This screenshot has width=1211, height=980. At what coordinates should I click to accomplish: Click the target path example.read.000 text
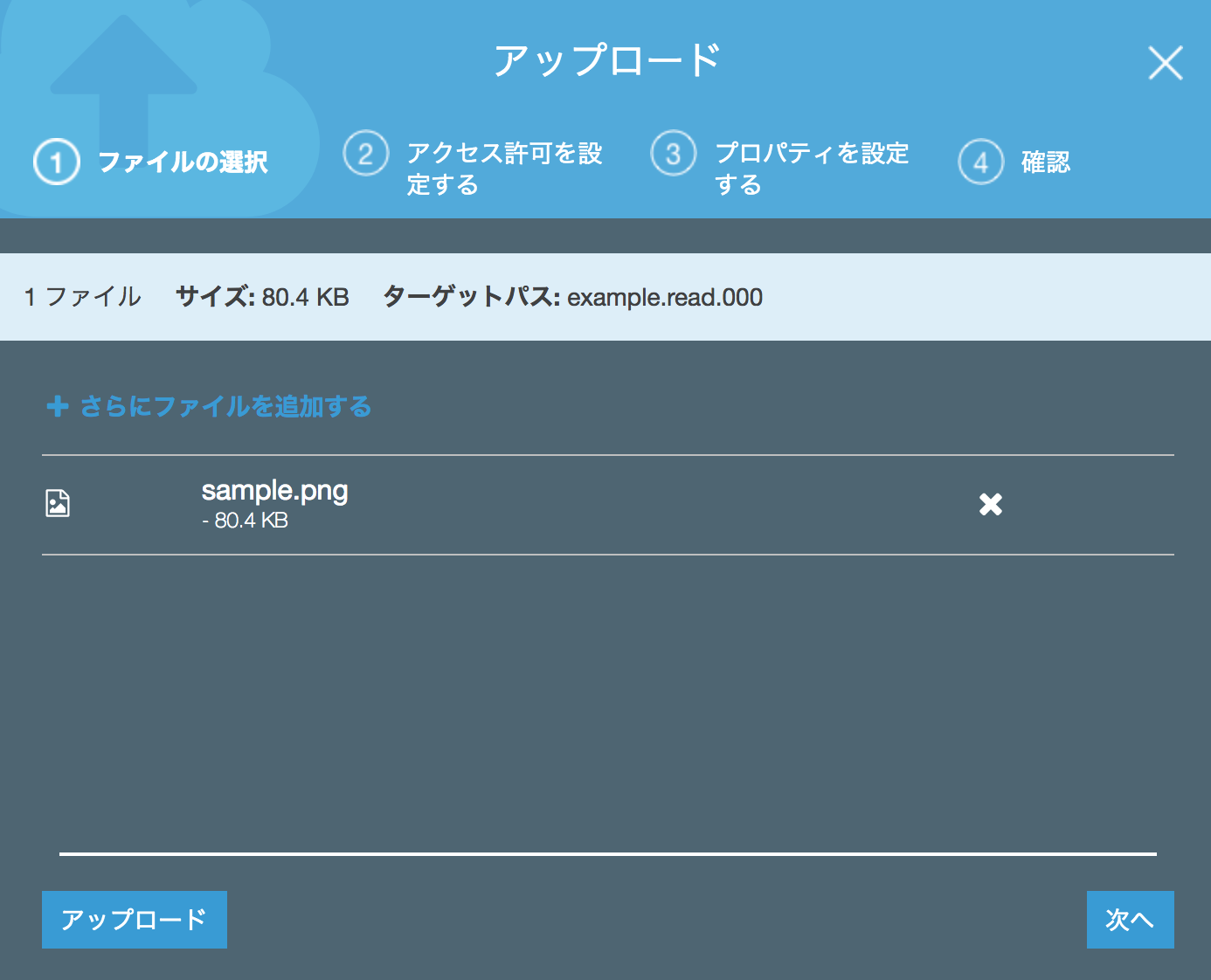[x=664, y=297]
